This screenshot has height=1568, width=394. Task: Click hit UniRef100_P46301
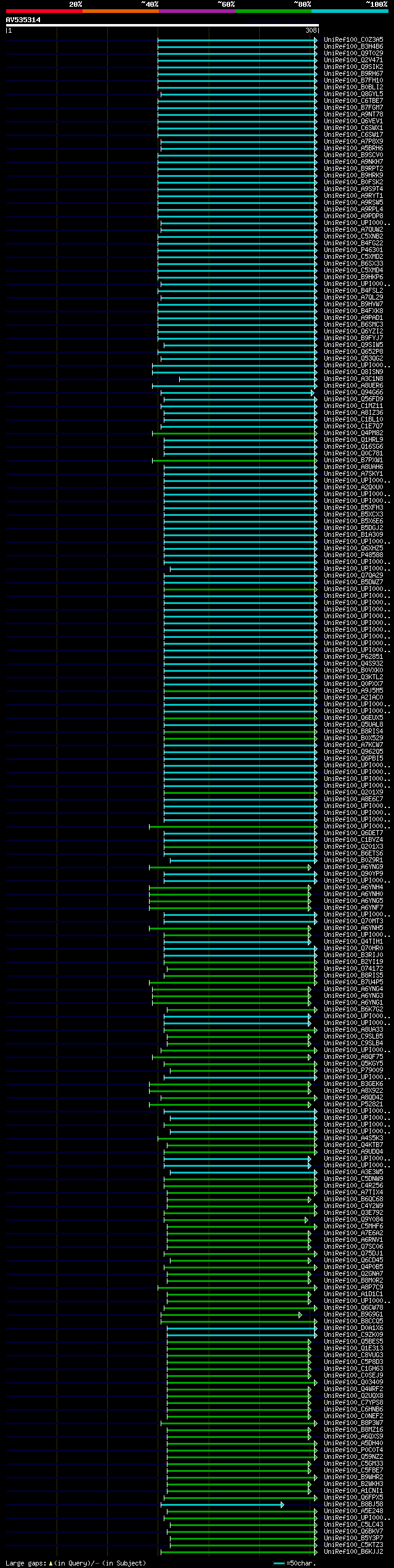(353, 250)
